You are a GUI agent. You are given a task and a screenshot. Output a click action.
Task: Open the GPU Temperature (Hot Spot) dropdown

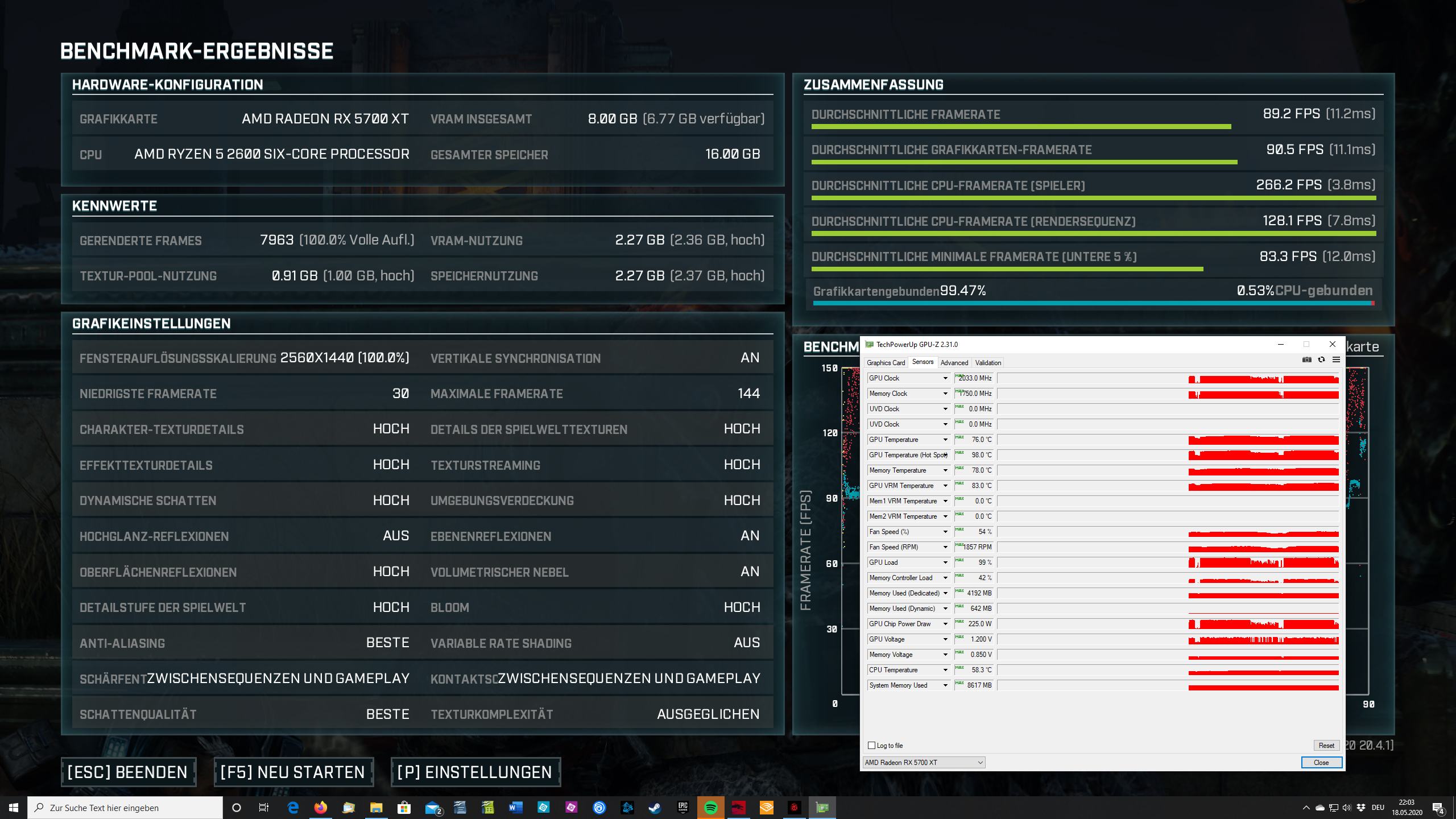coord(946,455)
